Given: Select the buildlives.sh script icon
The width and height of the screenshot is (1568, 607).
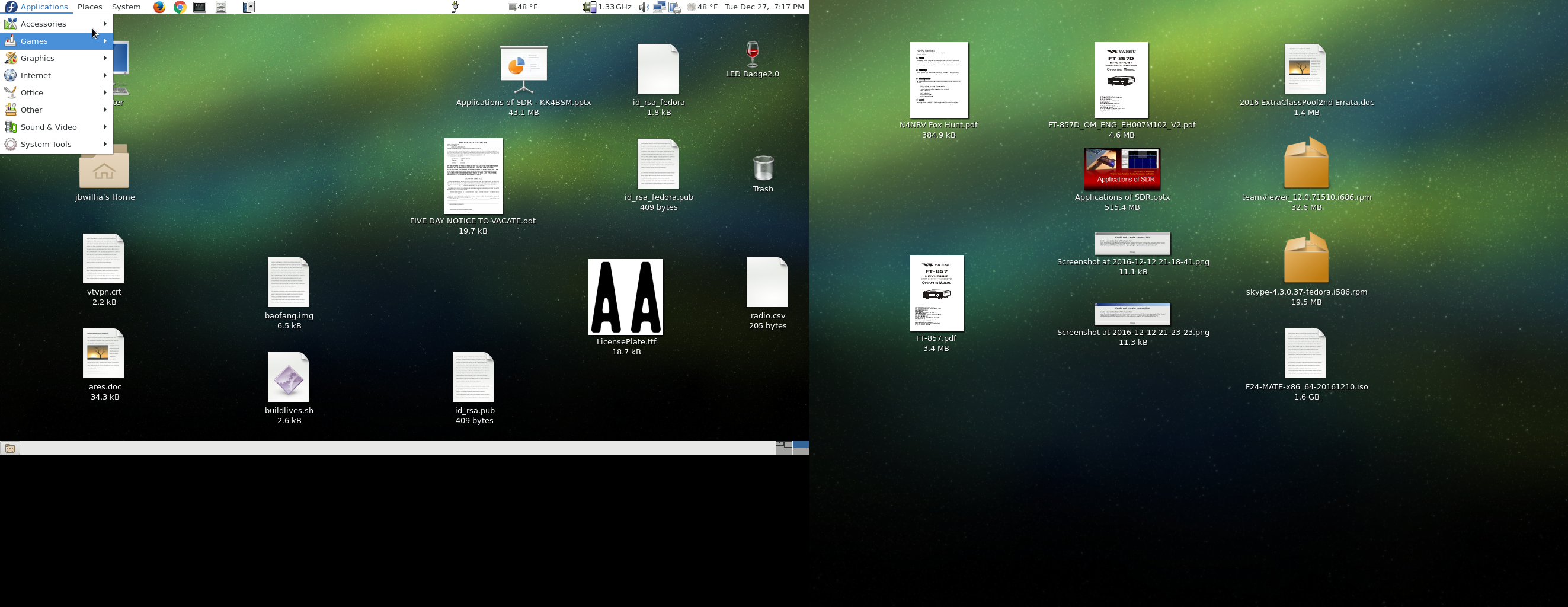Looking at the screenshot, I should 289,378.
